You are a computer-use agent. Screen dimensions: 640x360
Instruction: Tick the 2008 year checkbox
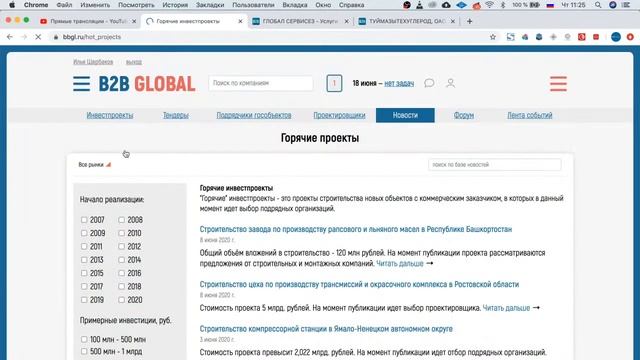click(x=121, y=220)
